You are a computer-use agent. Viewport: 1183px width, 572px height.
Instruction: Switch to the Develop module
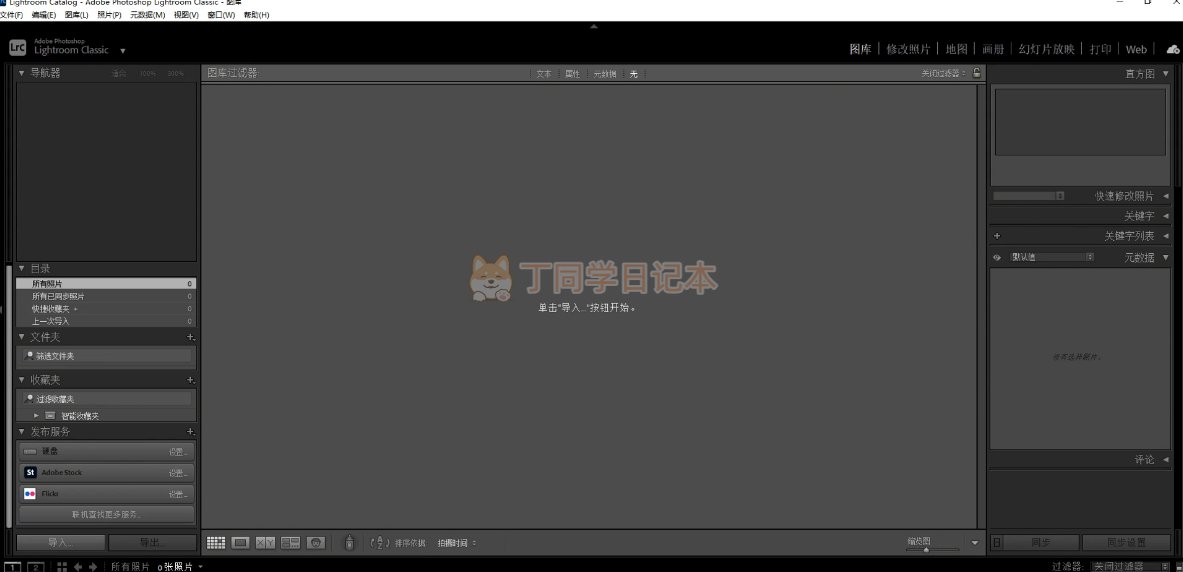[x=908, y=49]
